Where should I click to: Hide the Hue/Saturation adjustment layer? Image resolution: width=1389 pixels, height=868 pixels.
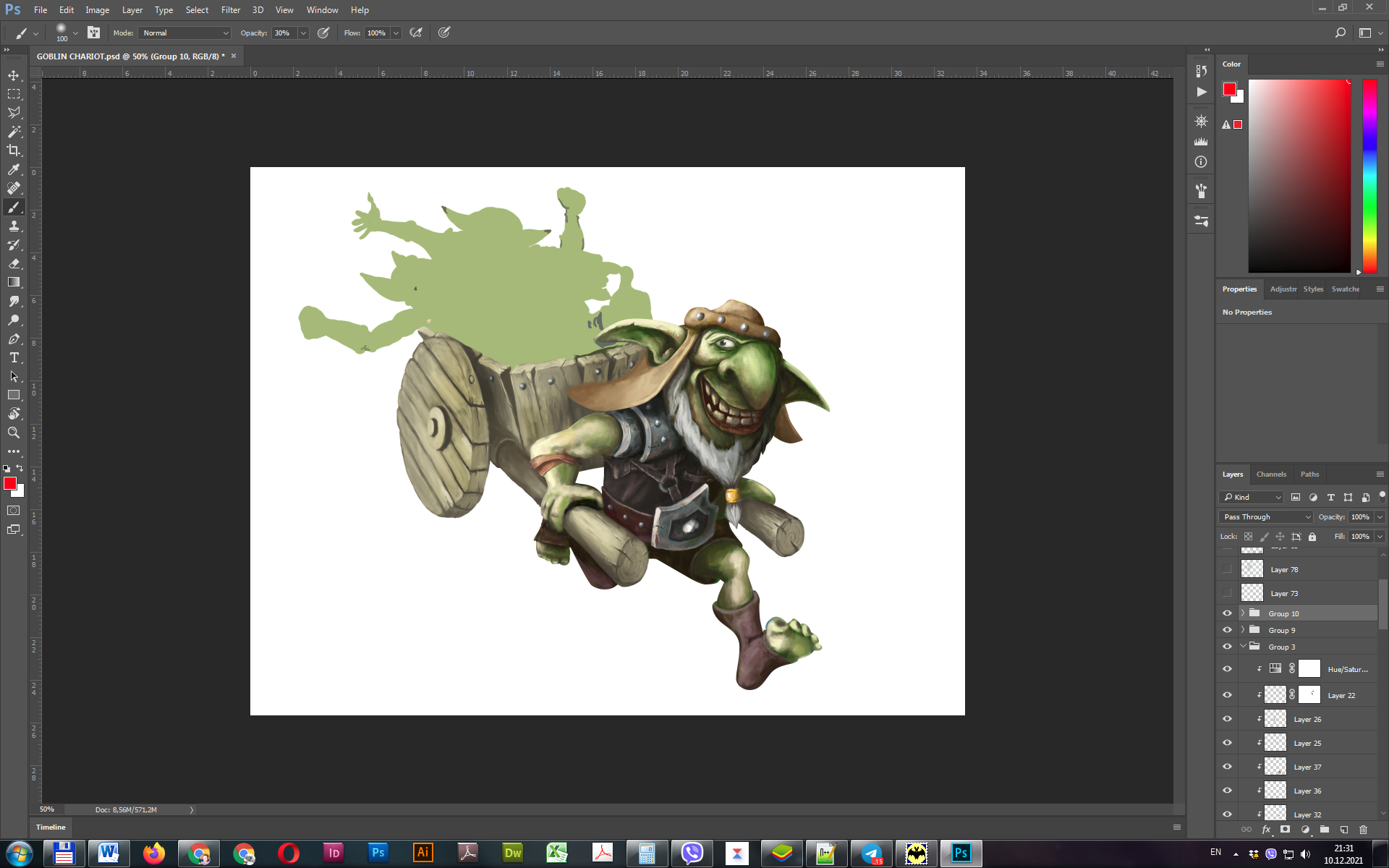1227,669
